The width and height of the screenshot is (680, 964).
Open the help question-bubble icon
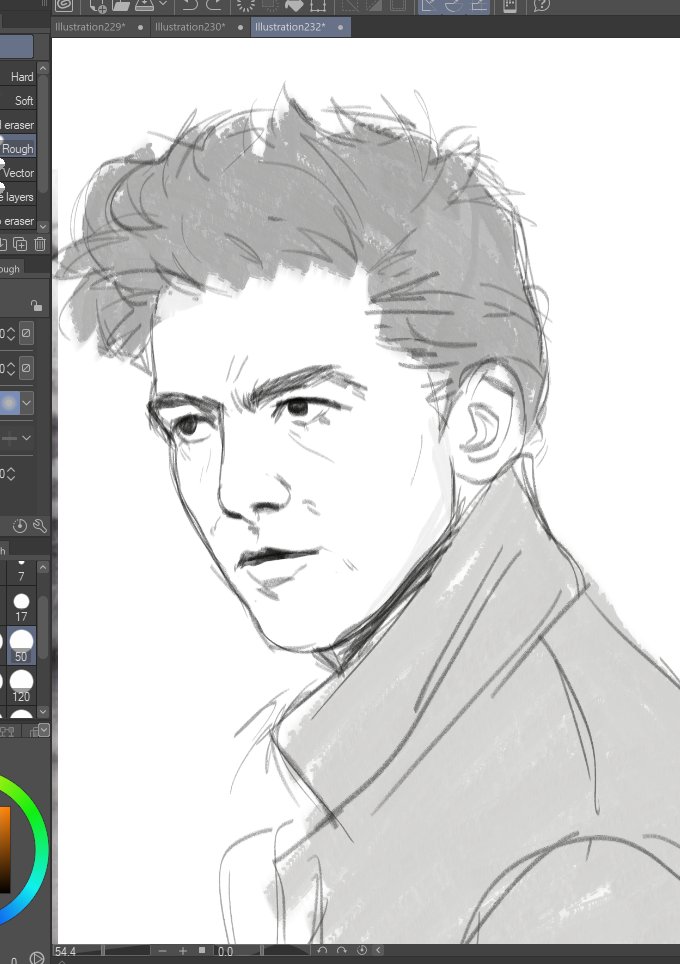[541, 6]
